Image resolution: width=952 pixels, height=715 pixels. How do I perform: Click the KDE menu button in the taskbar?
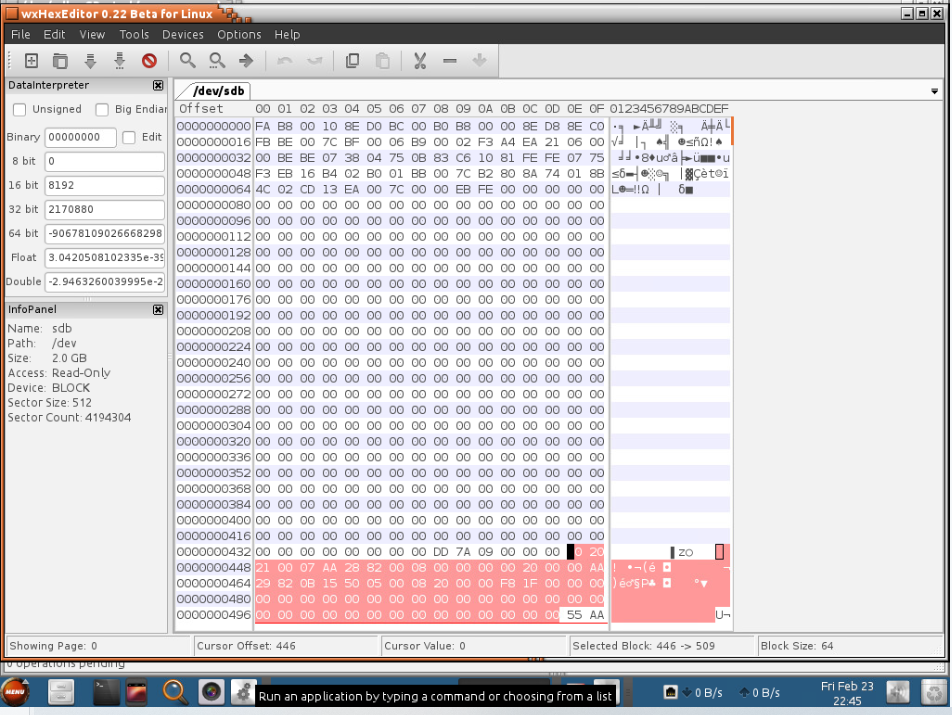tap(14, 691)
